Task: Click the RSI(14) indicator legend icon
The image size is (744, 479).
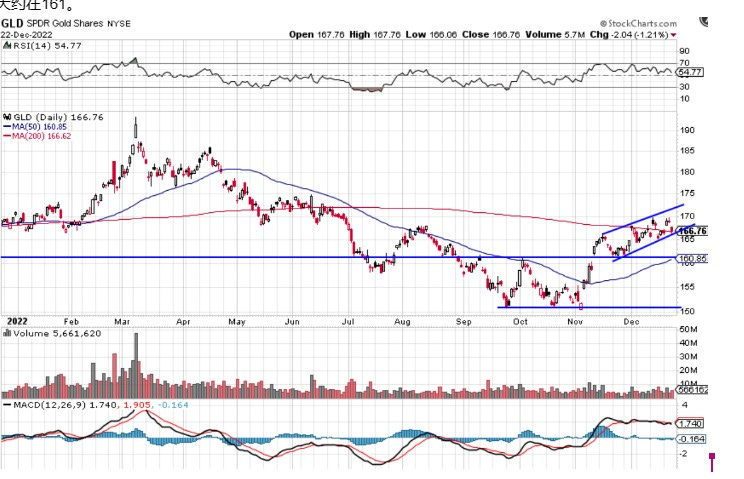Action: coord(6,46)
